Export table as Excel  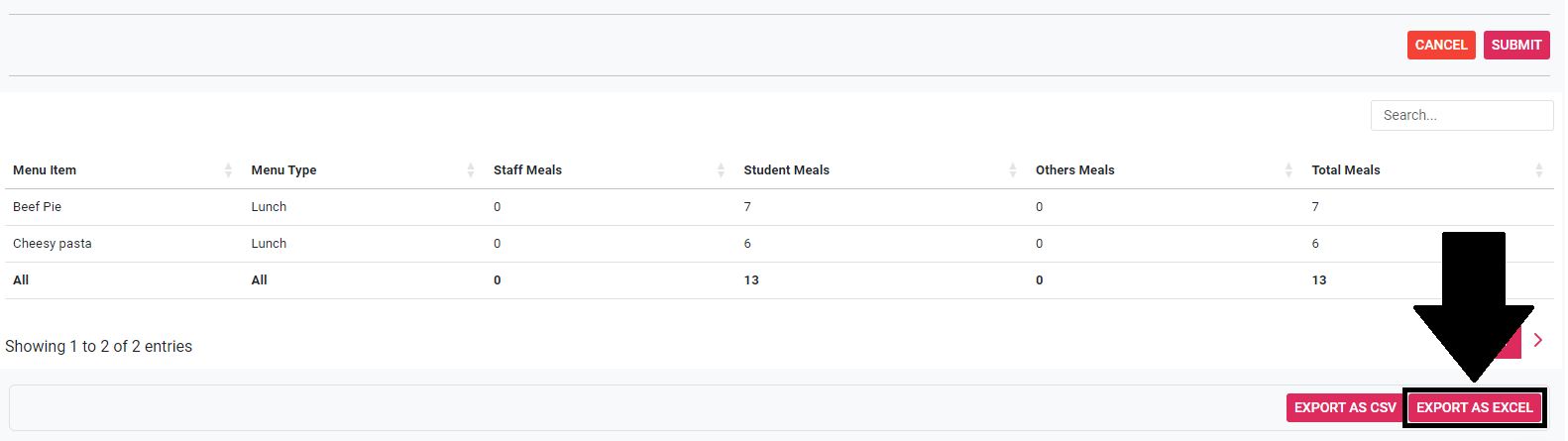1474,407
